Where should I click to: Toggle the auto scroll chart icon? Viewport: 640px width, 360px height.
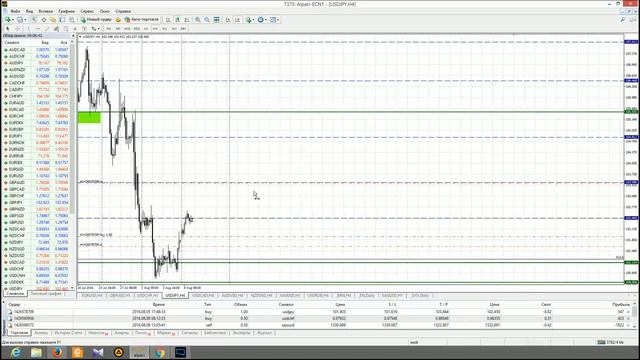(x=228, y=20)
